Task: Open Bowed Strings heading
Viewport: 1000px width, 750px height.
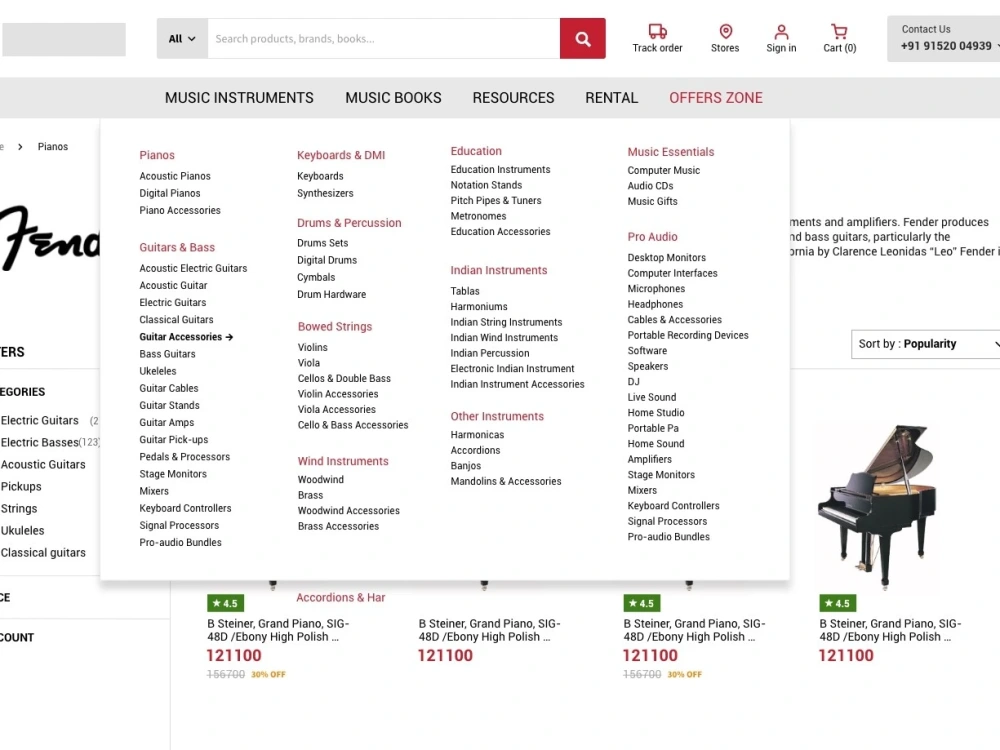Action: point(335,327)
